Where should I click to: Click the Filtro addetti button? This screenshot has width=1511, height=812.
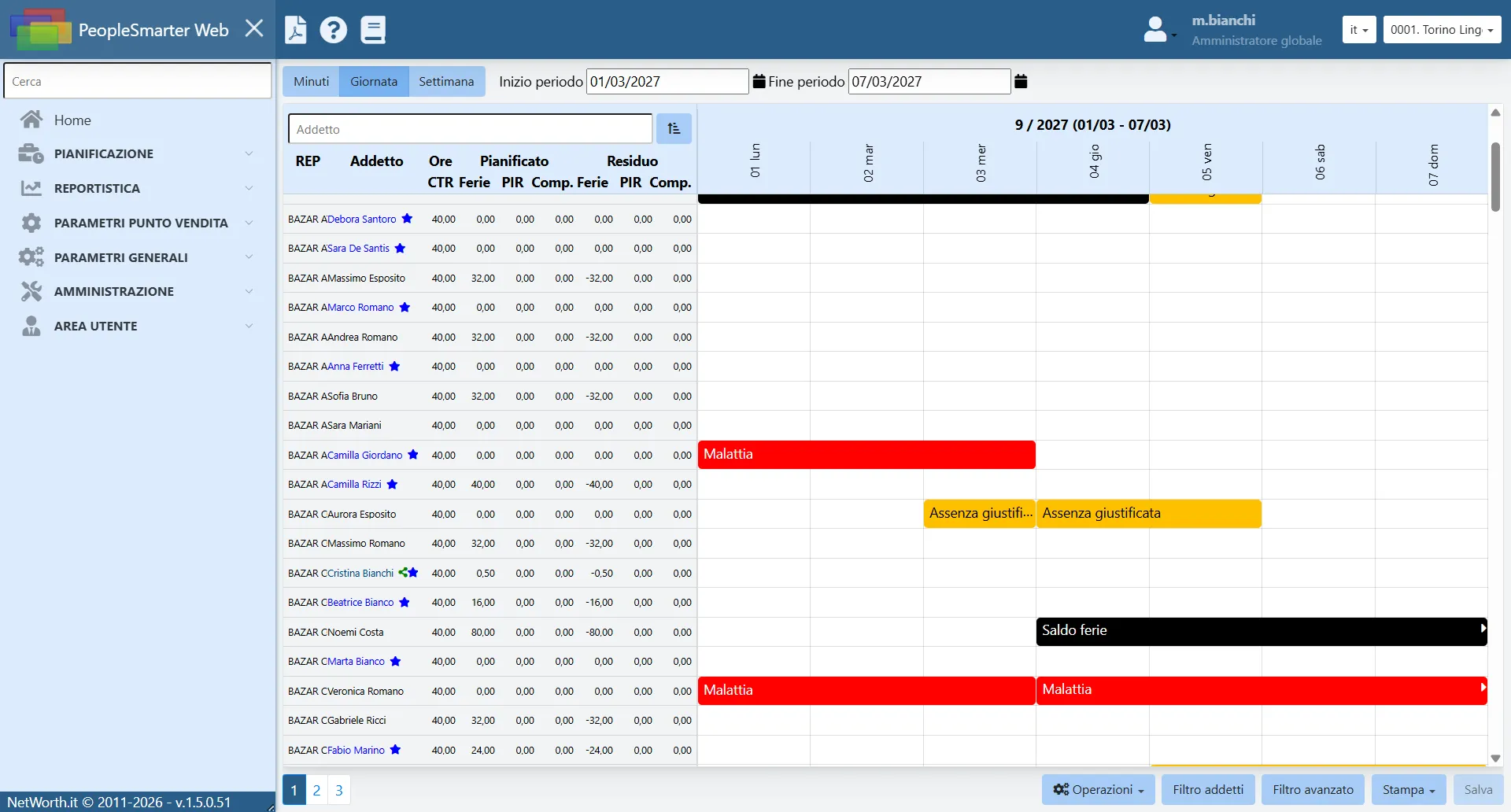[x=1208, y=790]
